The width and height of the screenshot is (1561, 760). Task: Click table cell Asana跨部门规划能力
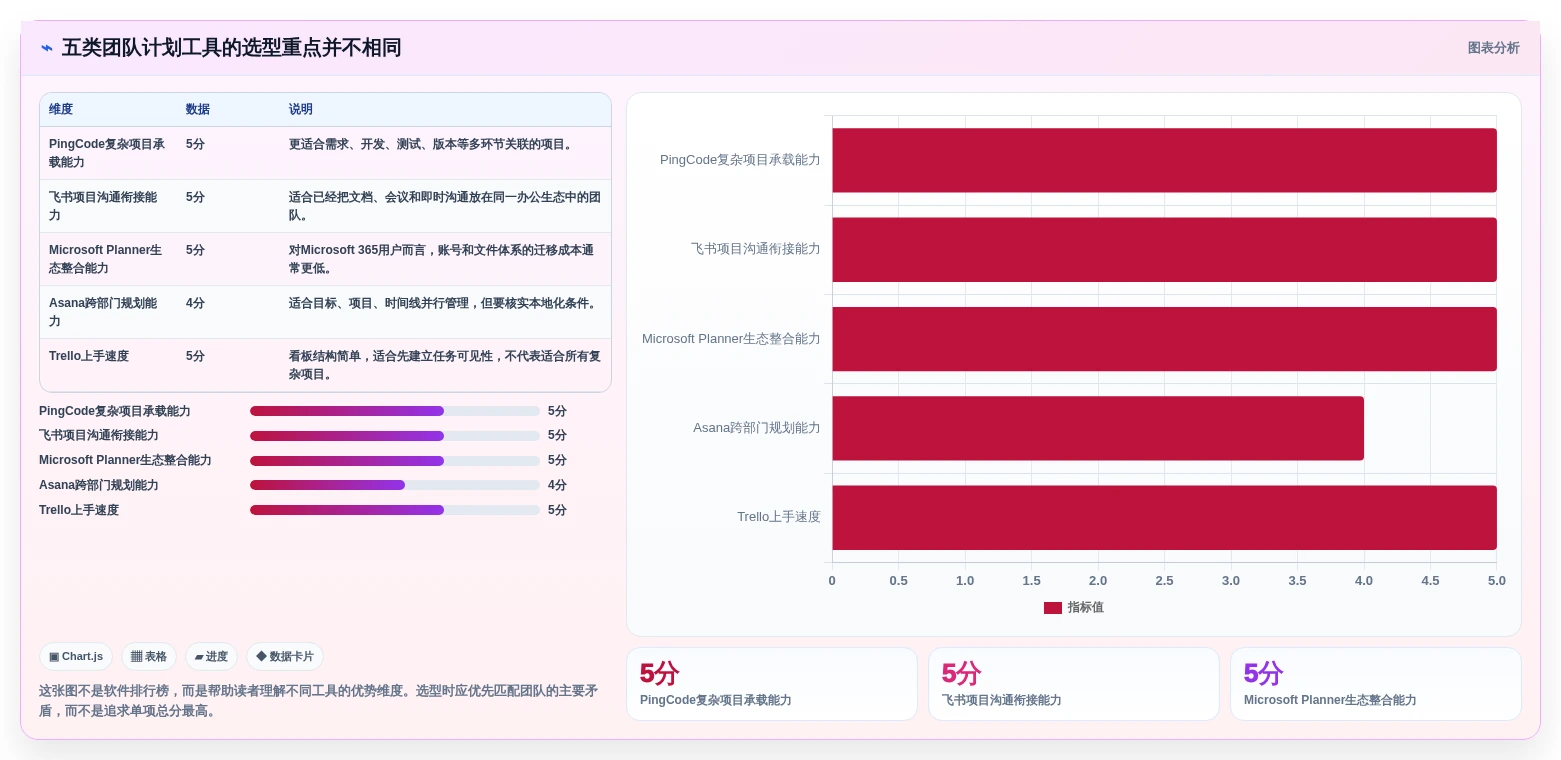click(x=108, y=312)
